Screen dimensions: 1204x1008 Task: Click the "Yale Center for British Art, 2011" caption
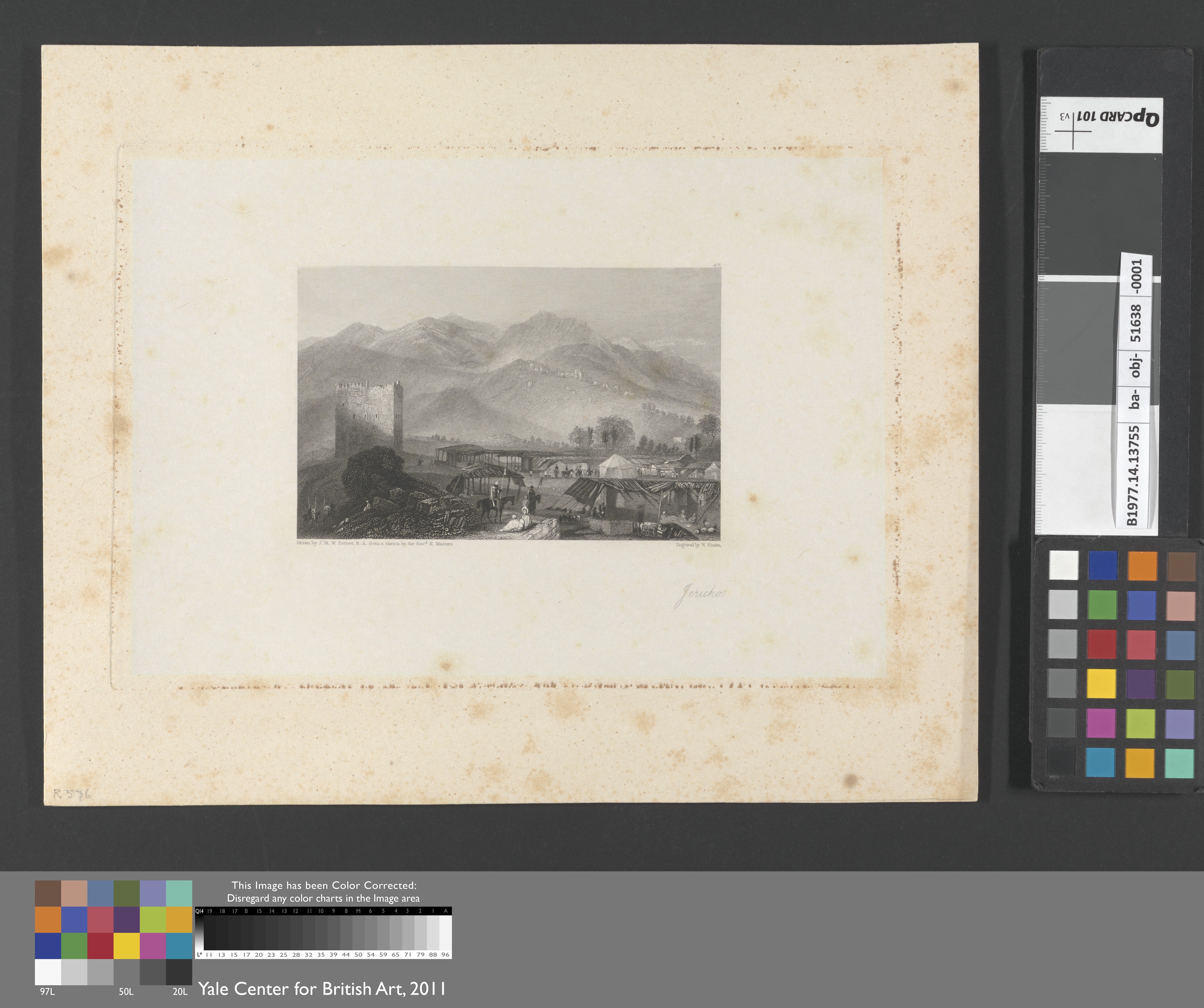coord(322,989)
